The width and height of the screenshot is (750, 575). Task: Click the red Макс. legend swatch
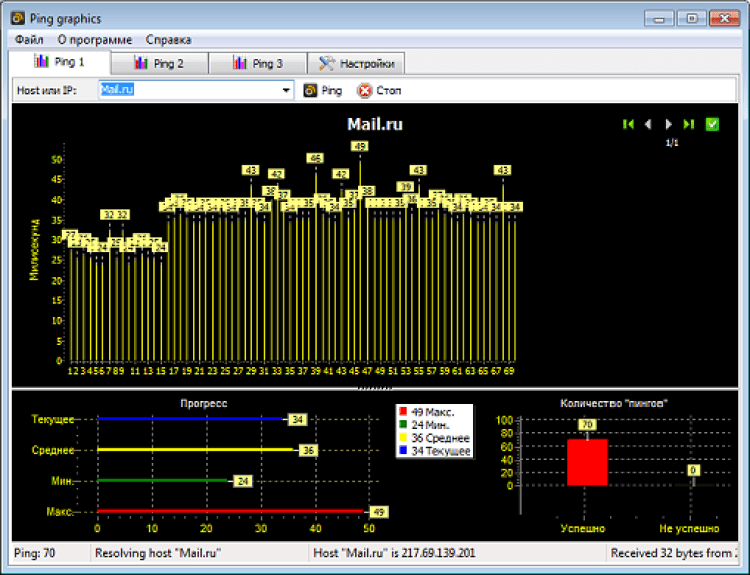402,412
